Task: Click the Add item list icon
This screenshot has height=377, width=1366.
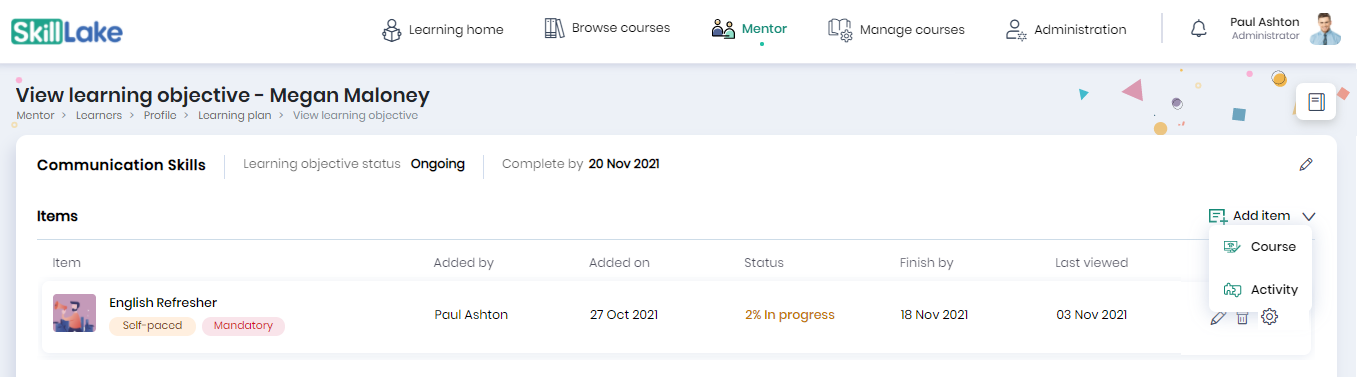Action: tap(1218, 216)
